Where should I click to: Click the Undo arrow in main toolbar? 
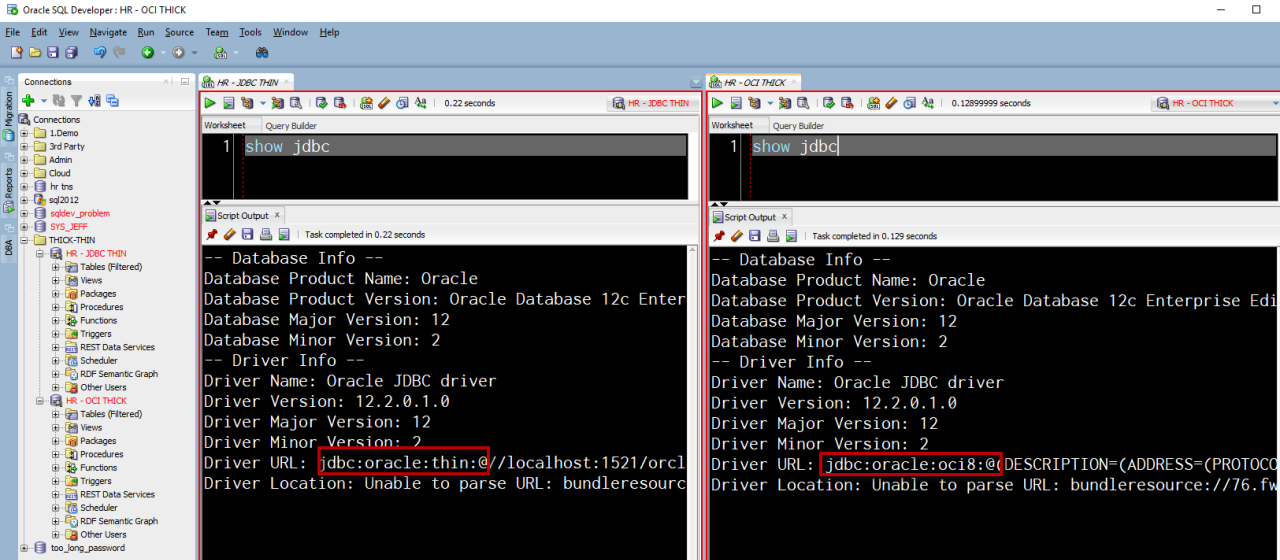coord(99,52)
